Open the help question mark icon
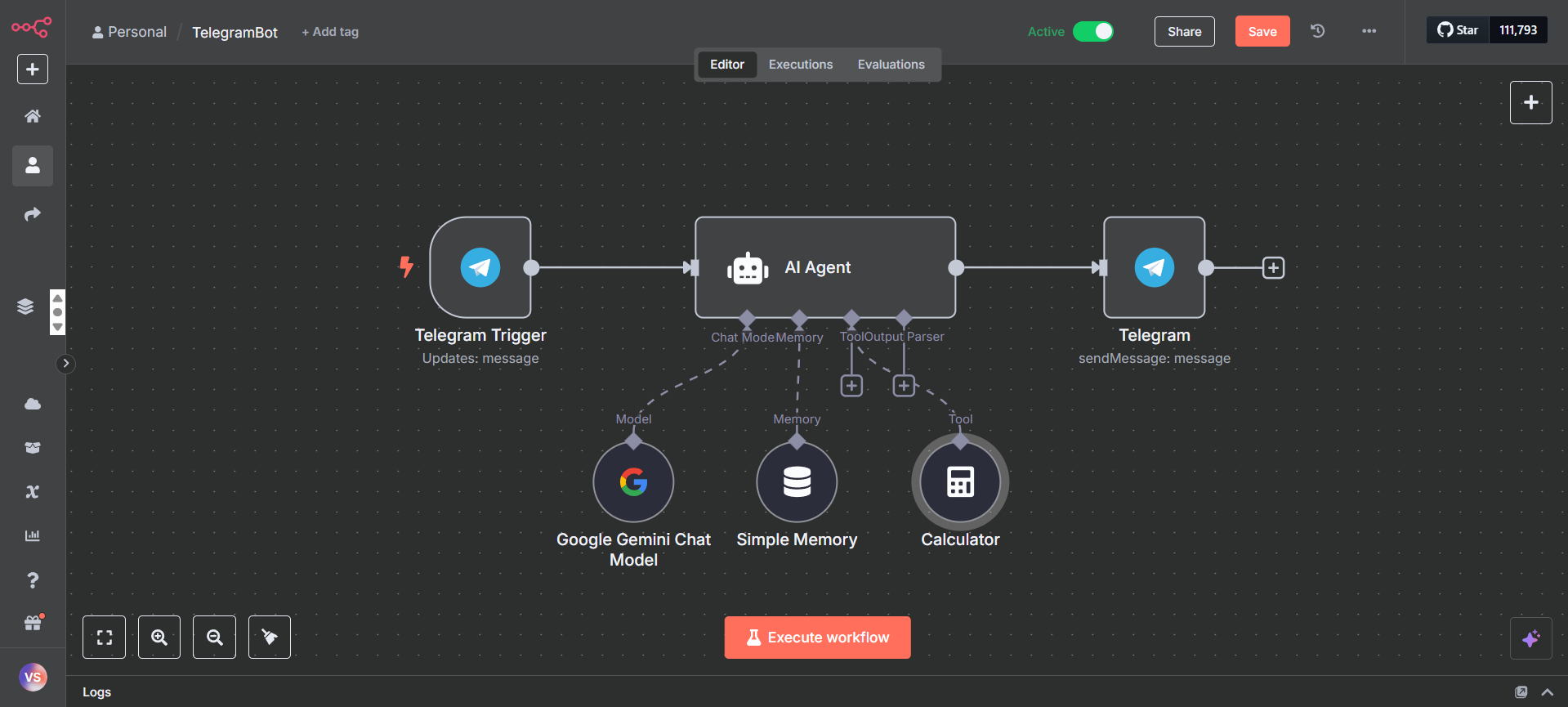This screenshot has height=707, width=1568. click(33, 580)
